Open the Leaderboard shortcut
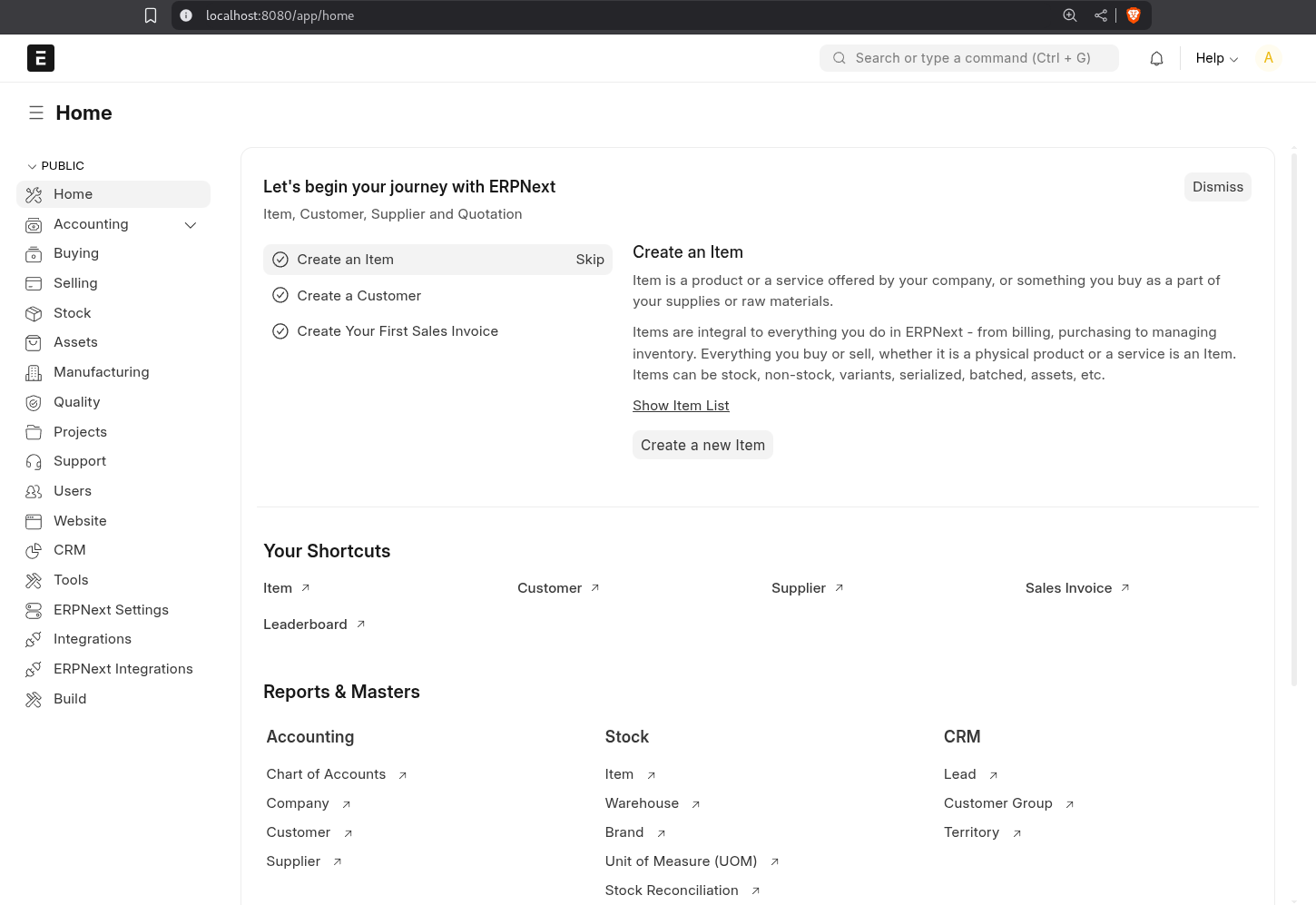The width and height of the screenshot is (1316, 905). (314, 625)
